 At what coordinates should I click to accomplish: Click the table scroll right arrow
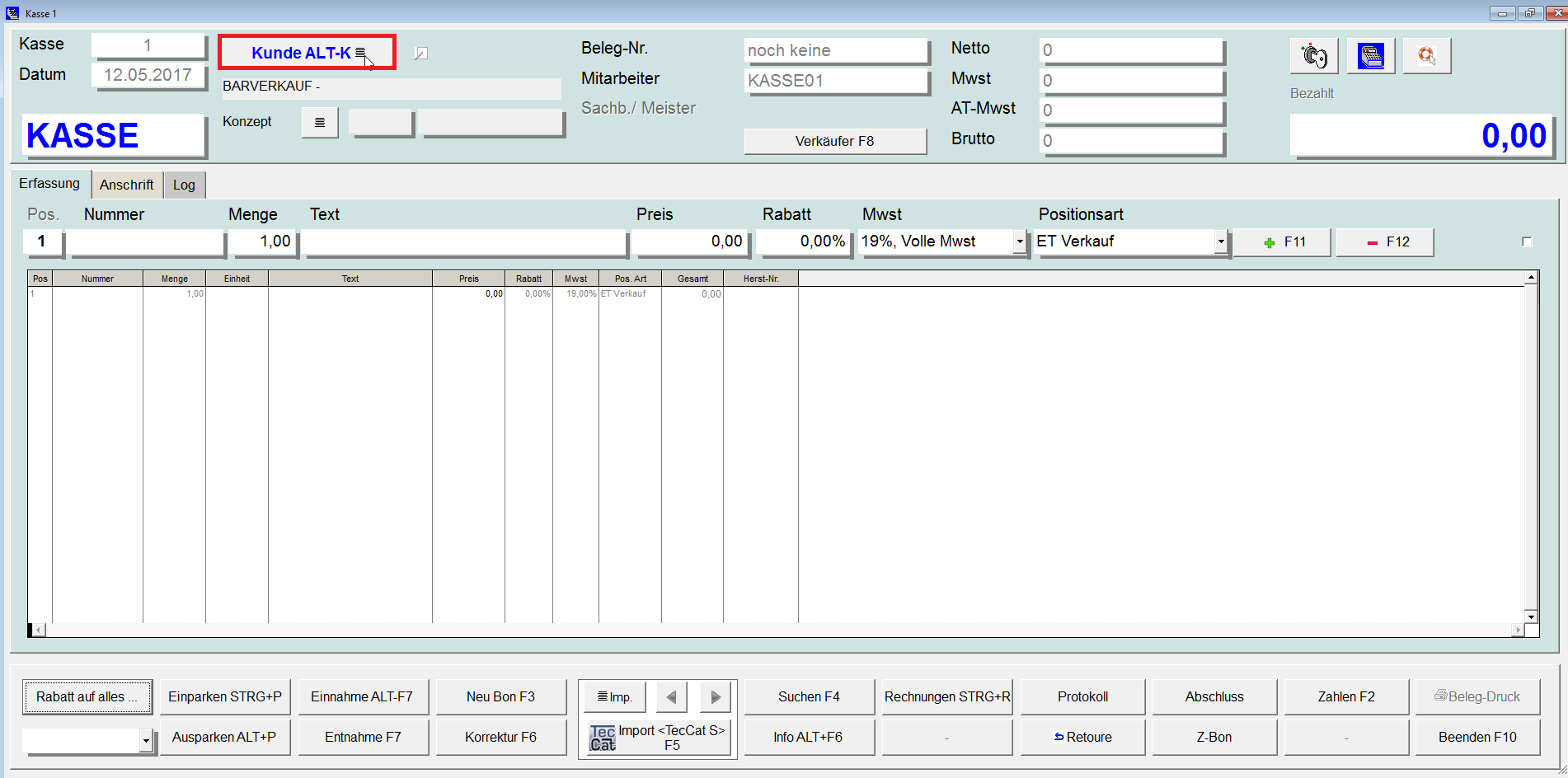pos(1518,630)
